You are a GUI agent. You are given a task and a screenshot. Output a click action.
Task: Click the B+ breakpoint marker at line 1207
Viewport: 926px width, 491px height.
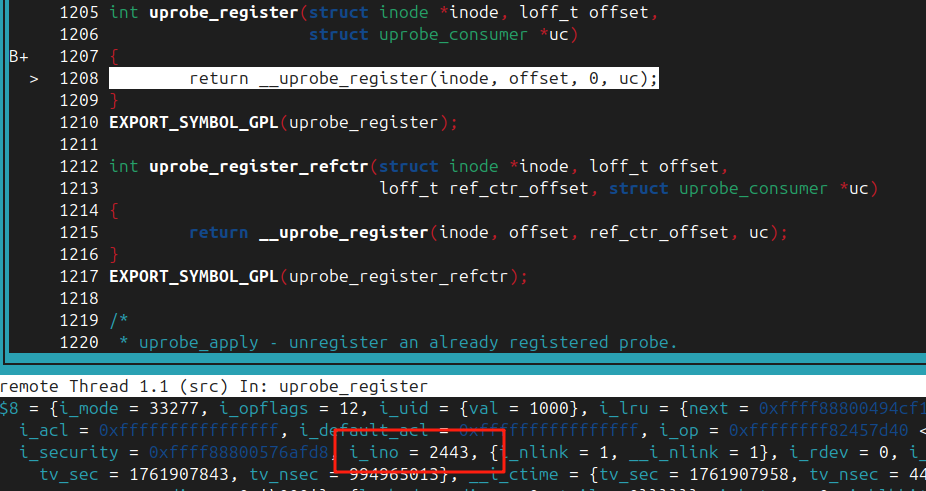click(x=18, y=56)
